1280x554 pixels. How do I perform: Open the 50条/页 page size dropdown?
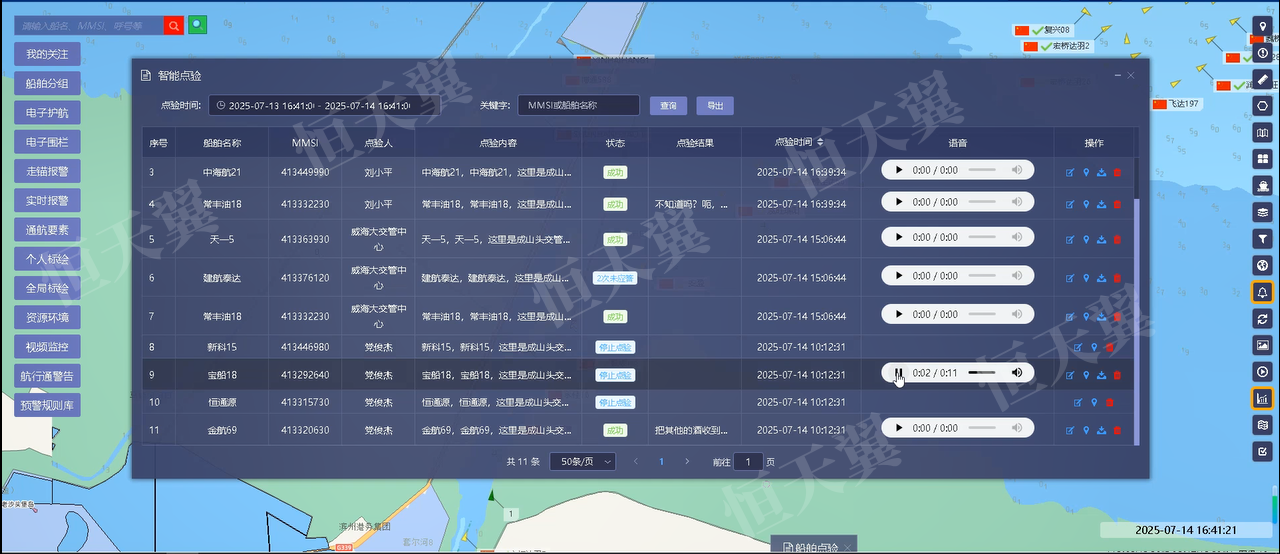583,462
